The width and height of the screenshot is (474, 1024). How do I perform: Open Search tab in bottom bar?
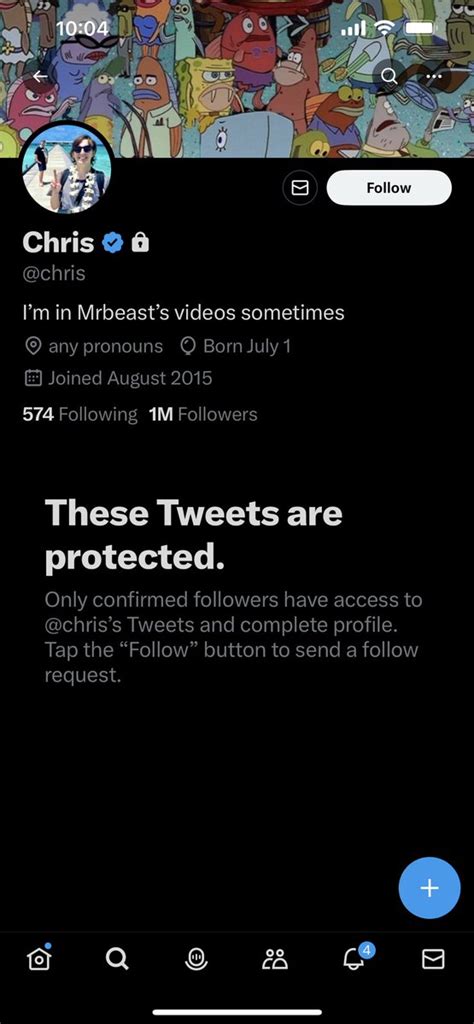(x=118, y=958)
